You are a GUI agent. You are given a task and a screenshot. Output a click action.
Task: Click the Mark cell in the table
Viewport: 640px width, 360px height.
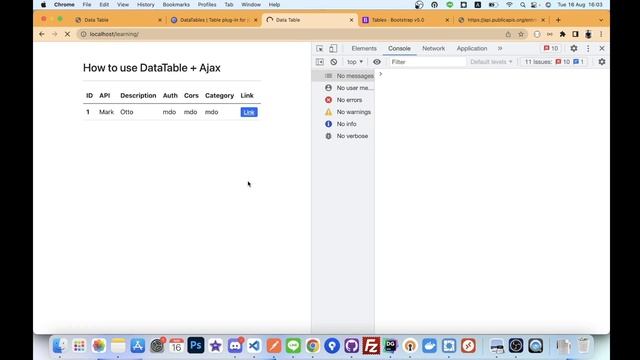coord(106,112)
